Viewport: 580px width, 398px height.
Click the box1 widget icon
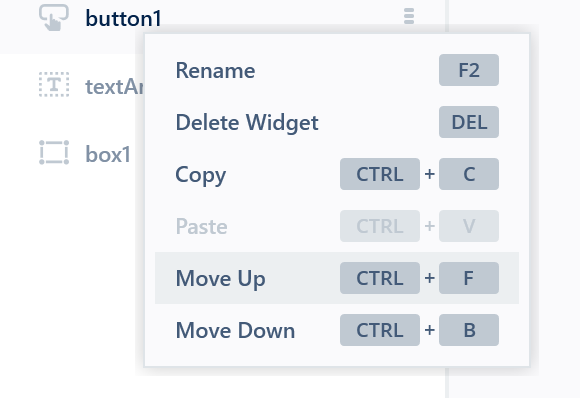[54, 152]
